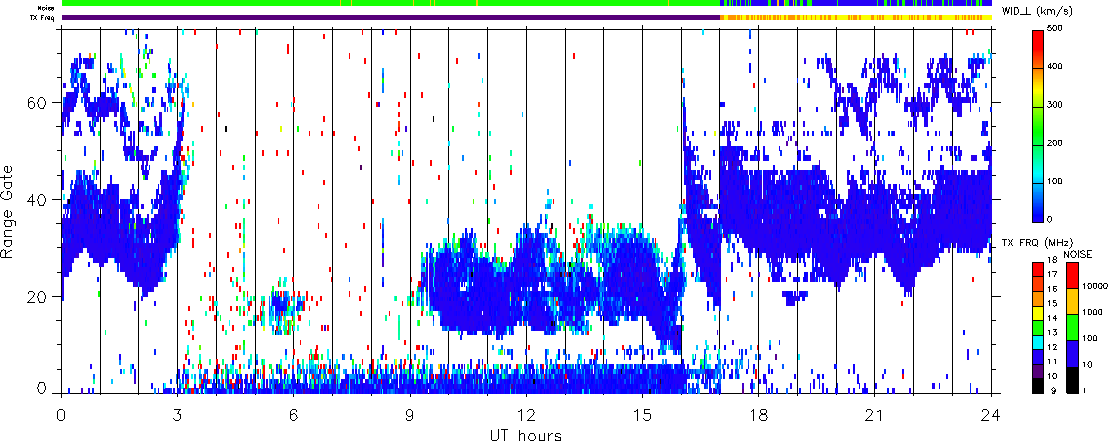Image resolution: width=1108 pixels, height=441 pixels.
Task: Click the 16 label on TX FRQ legend
Action: [x=1053, y=289]
